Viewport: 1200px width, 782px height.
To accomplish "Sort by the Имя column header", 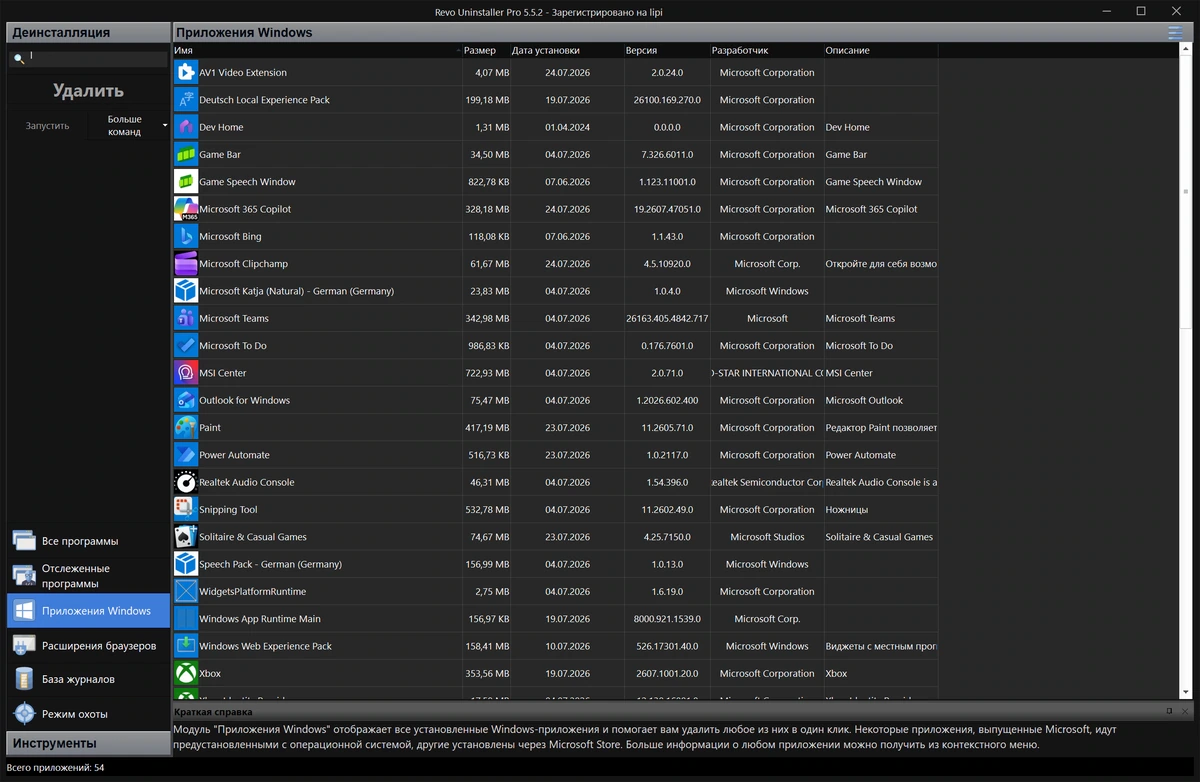I will [317, 50].
